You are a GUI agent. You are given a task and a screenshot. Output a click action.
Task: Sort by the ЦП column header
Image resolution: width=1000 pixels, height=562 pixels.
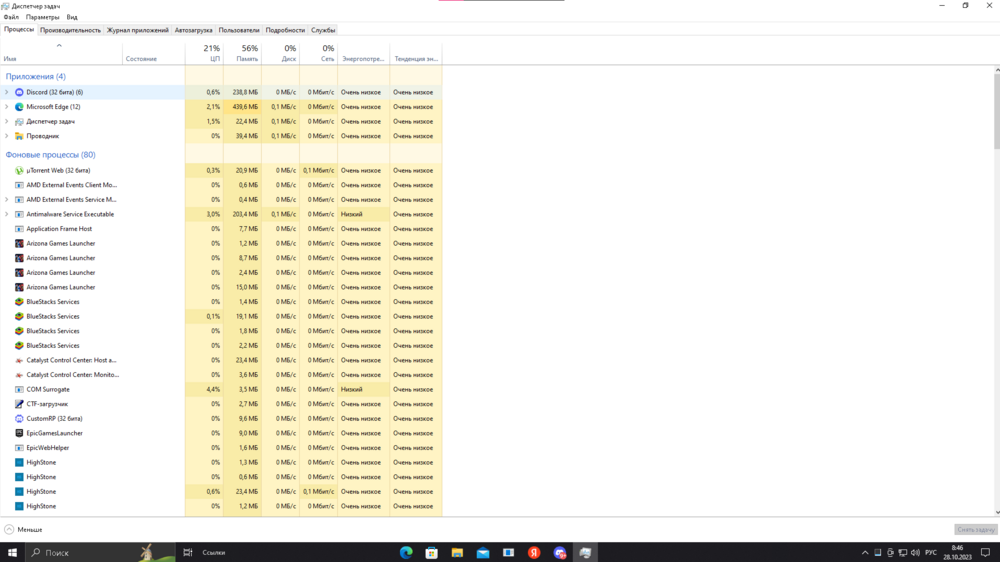click(x=204, y=54)
